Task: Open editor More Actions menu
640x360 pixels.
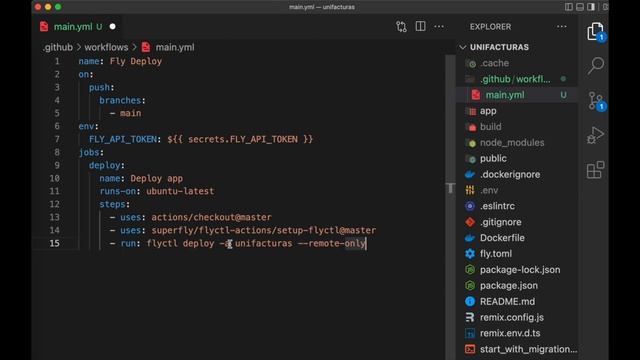Action: pyautogui.click(x=439, y=27)
